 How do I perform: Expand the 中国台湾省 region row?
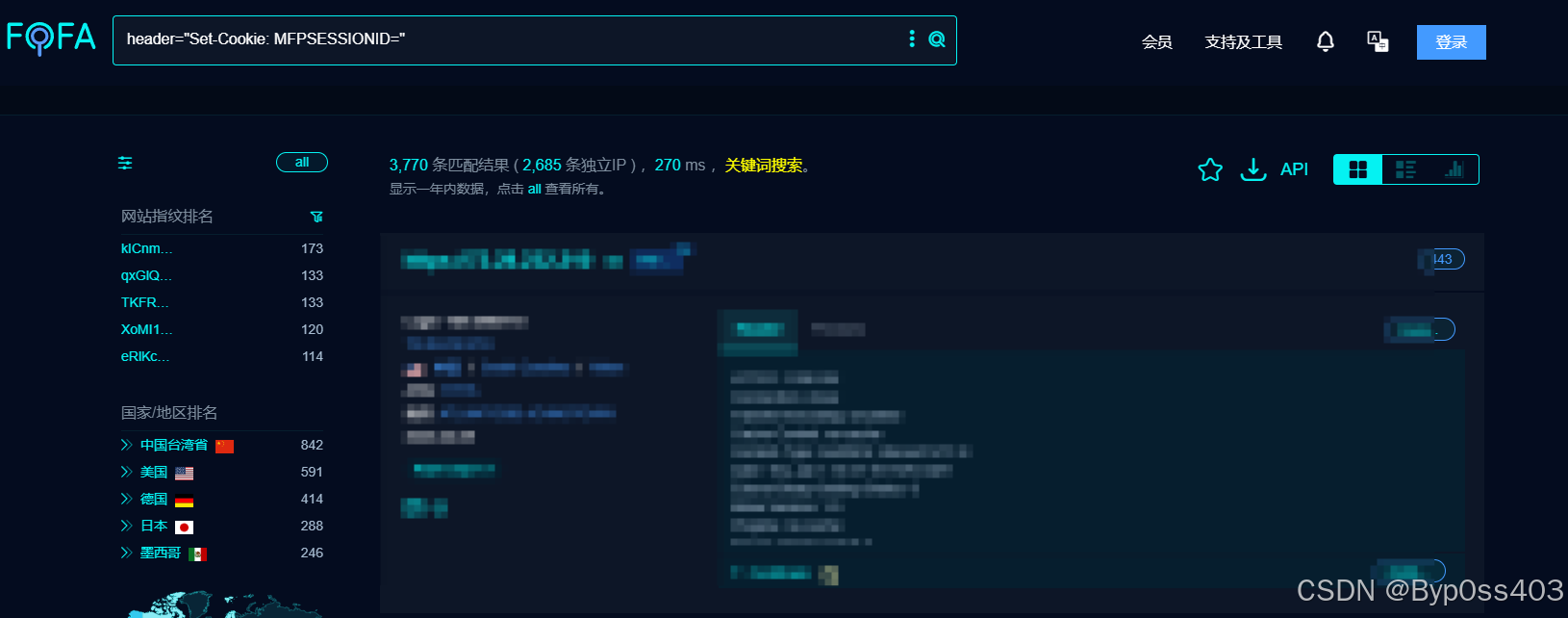pyautogui.click(x=126, y=445)
